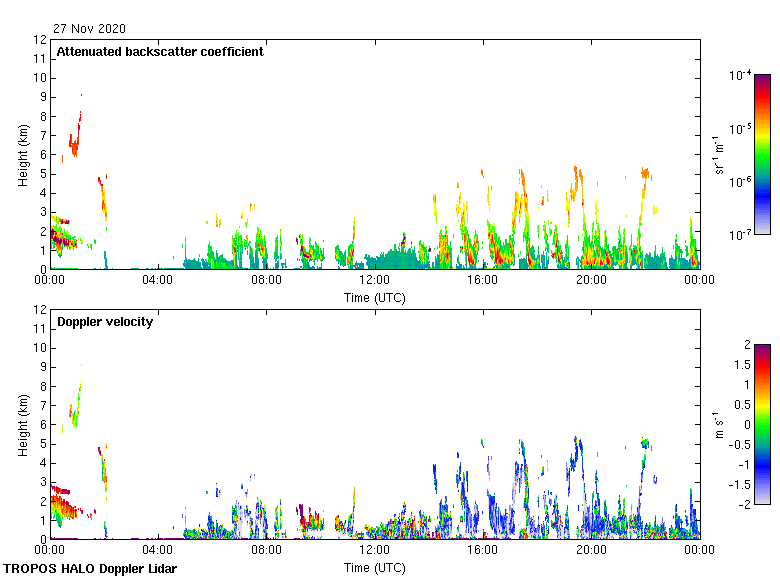Click Time (UTC) label below the backscatter plot
780x580 pixels.
(x=374, y=297)
